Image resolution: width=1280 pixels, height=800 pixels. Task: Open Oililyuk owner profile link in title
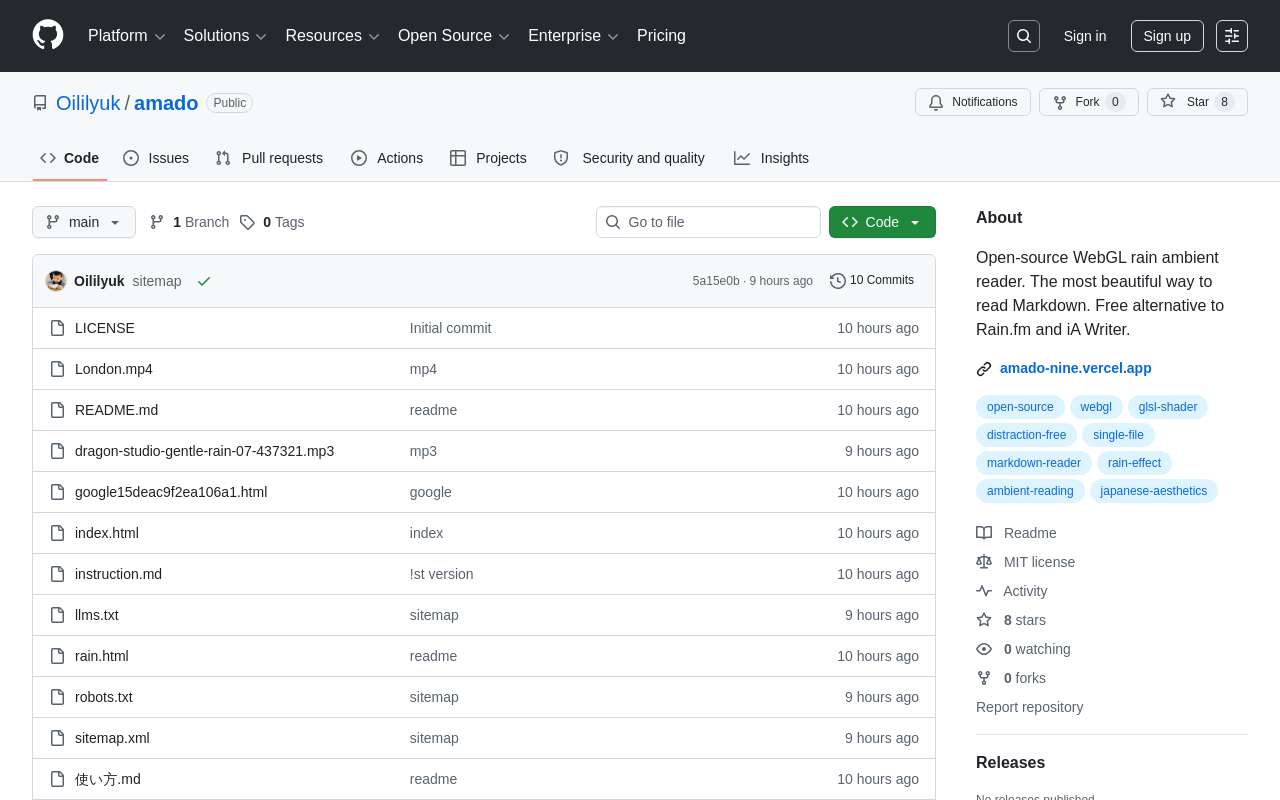point(88,103)
